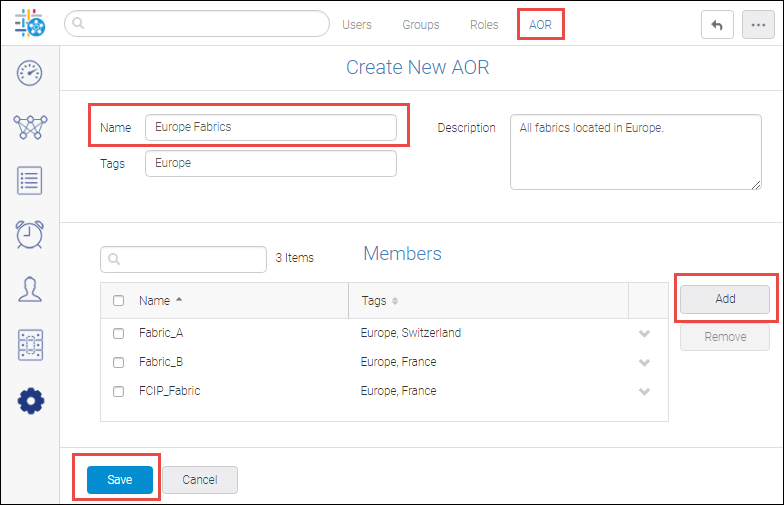784x505 pixels.
Task: Open the alarm clock icon in sidebar
Action: [30, 235]
